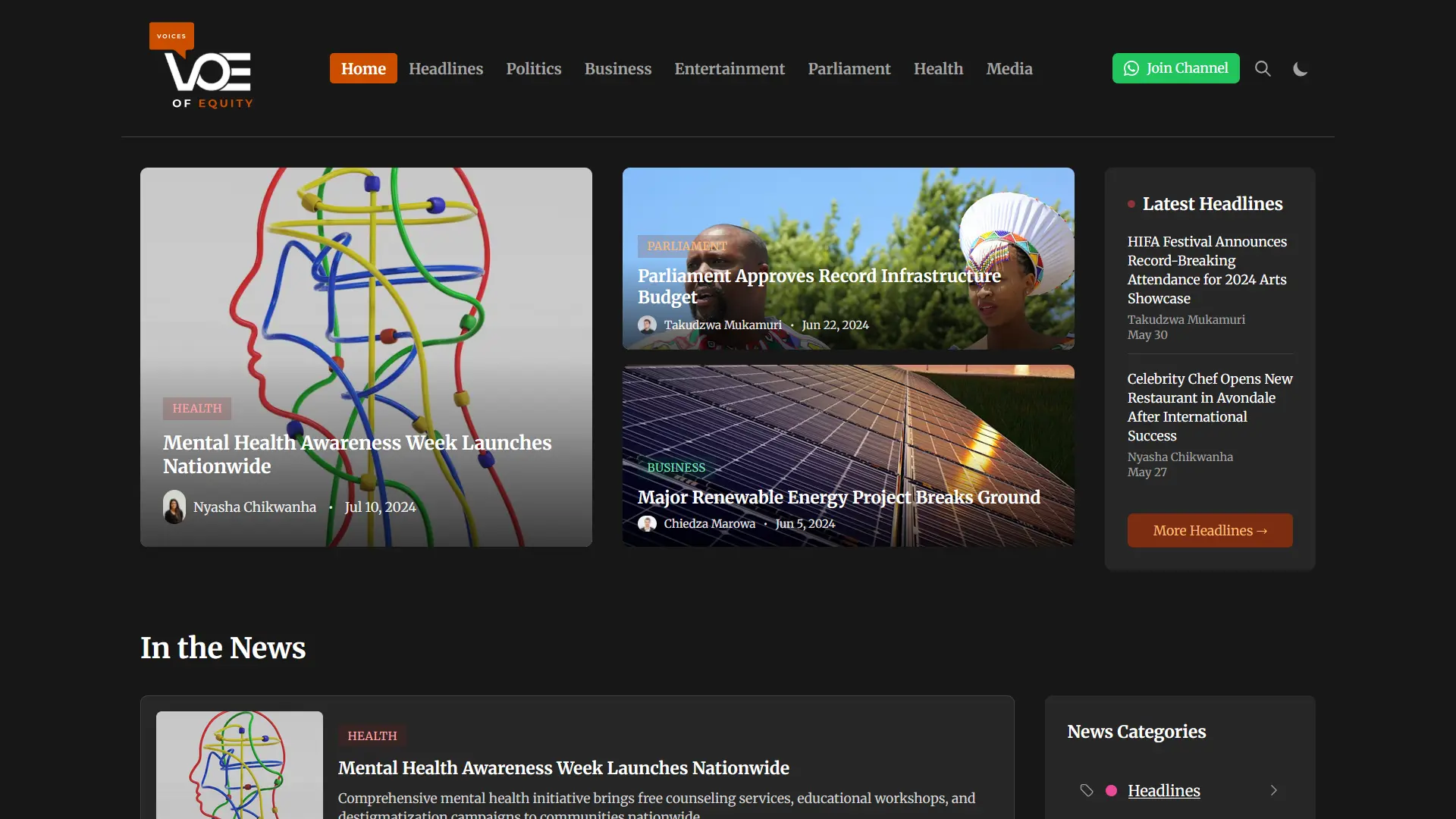Image resolution: width=1456 pixels, height=819 pixels.
Task: Click the pink dot beside Headlines category
Action: click(1112, 790)
